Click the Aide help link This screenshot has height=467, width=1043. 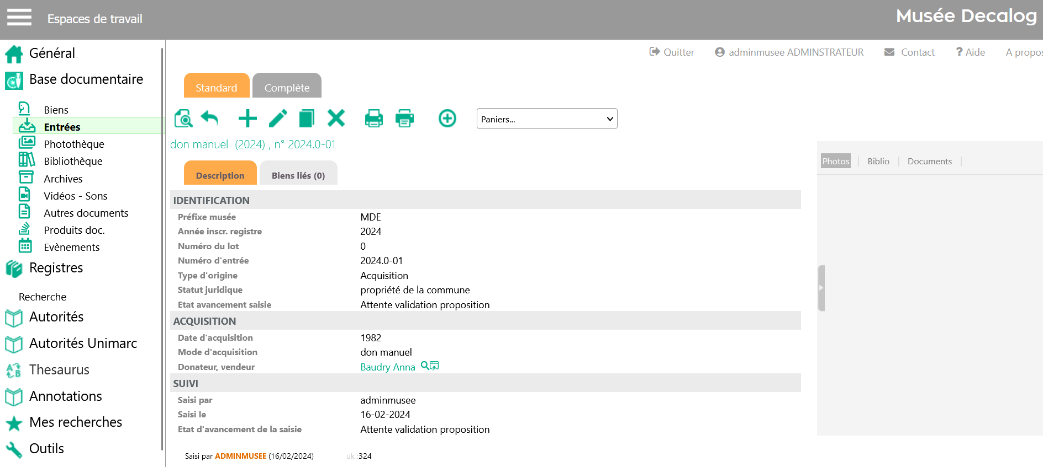970,52
